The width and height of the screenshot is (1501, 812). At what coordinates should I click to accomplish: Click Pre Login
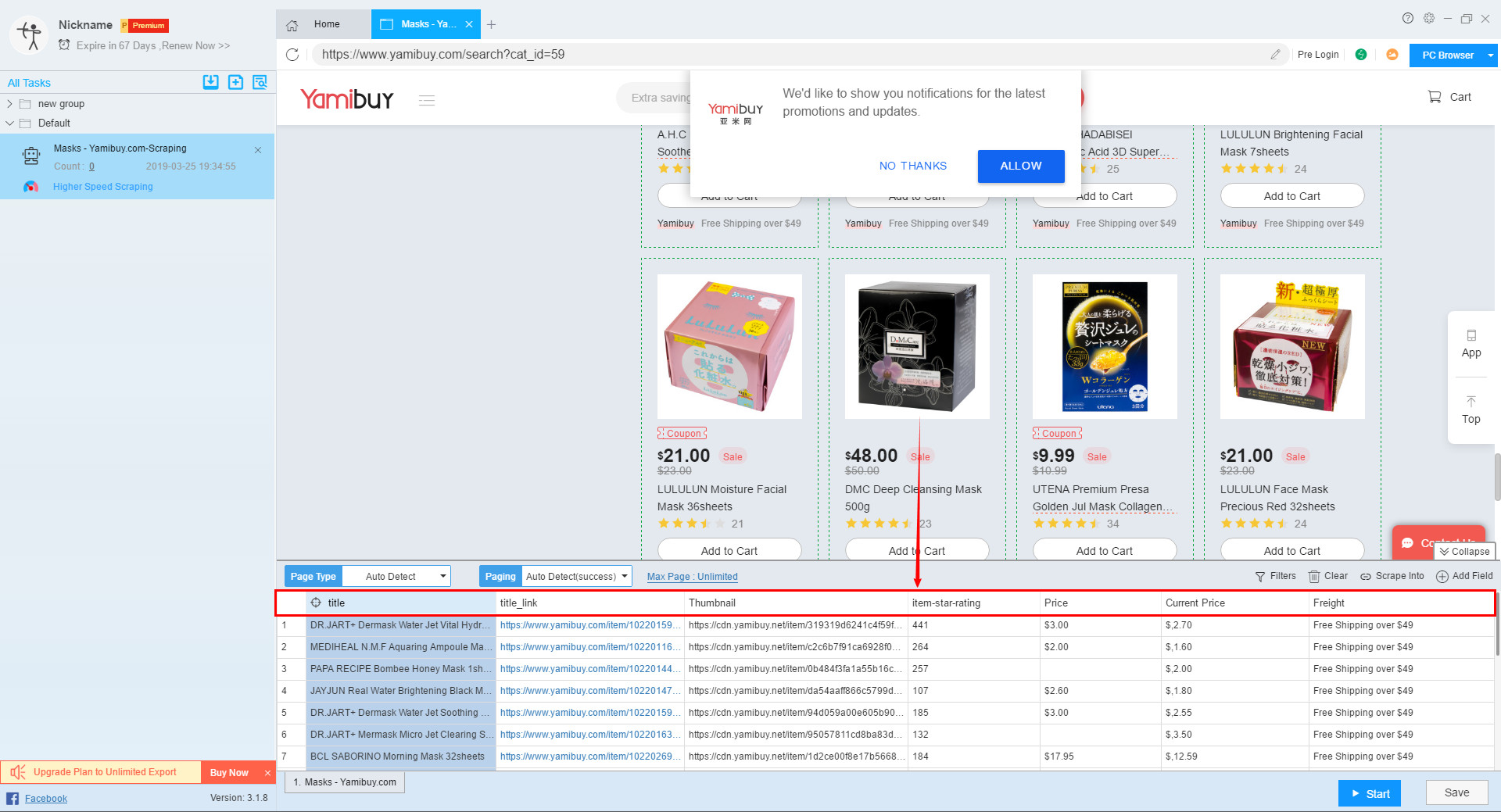[1318, 55]
